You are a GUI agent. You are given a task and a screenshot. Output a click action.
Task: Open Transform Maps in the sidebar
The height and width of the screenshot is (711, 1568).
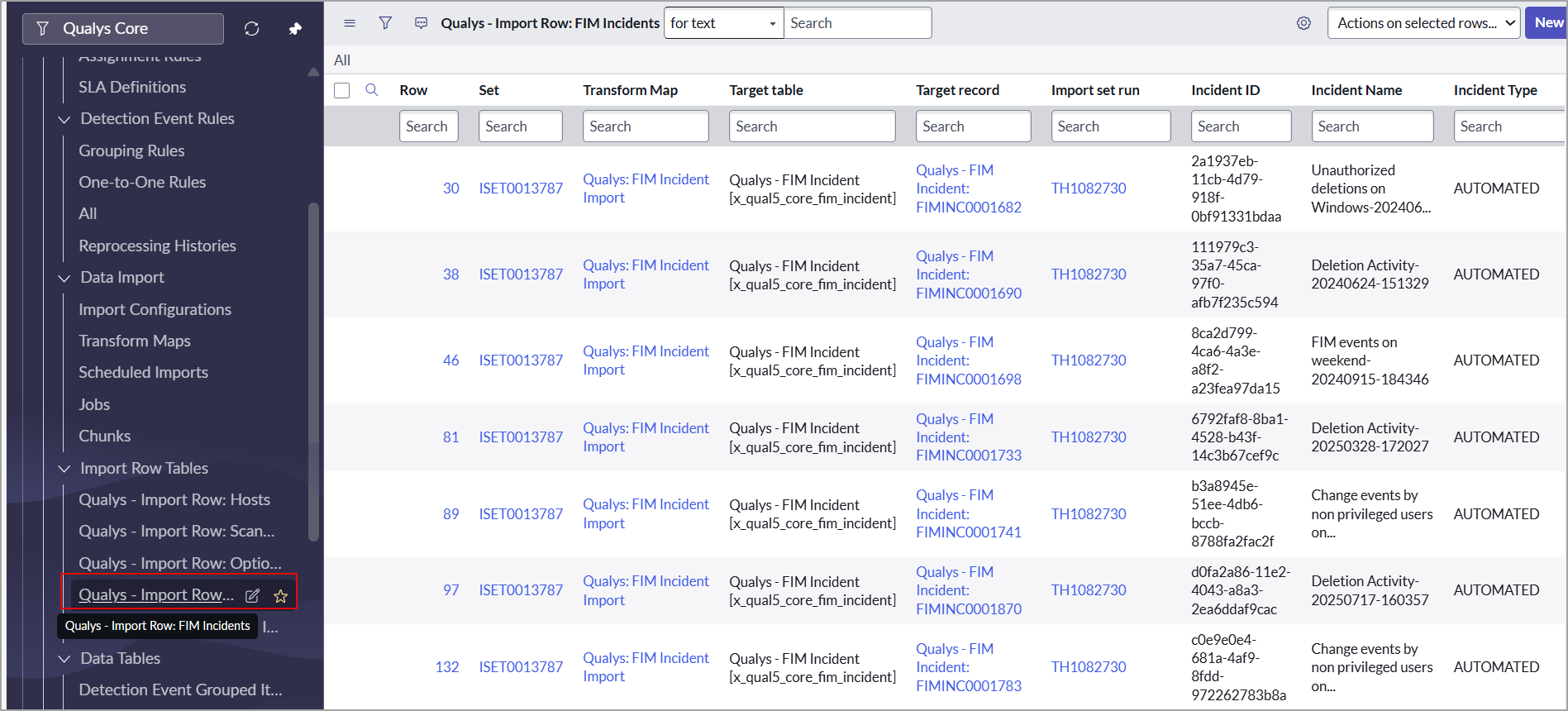[x=135, y=341]
